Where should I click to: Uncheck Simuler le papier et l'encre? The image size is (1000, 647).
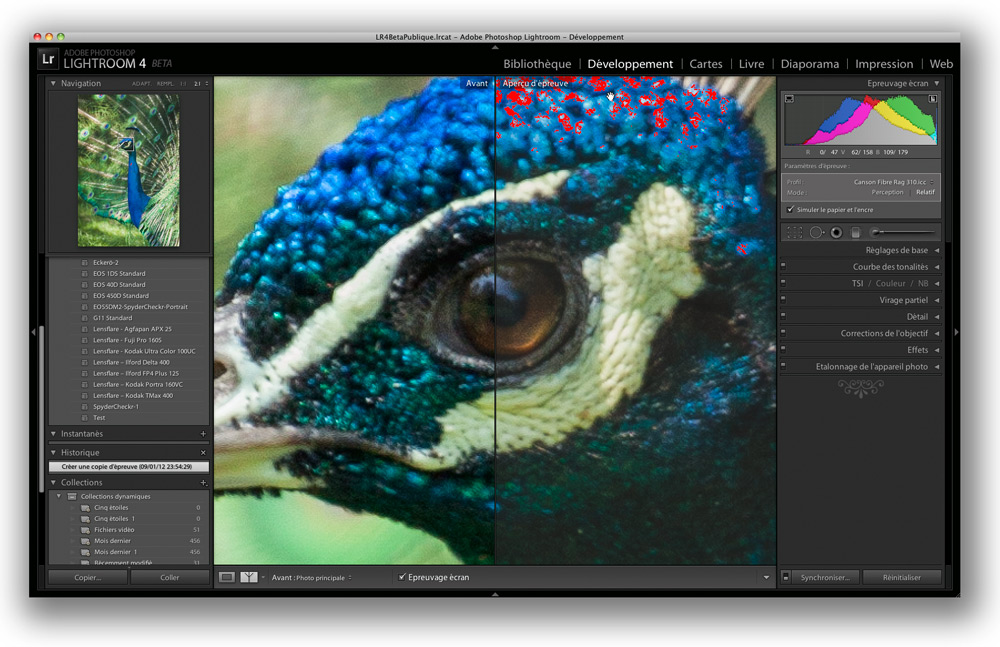tap(791, 209)
